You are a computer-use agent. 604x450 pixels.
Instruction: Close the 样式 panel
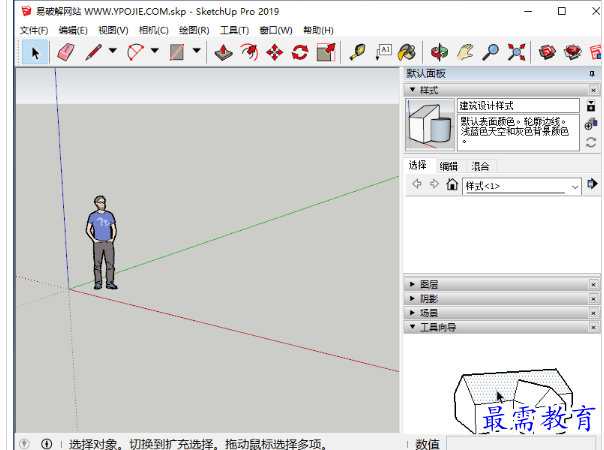pos(593,90)
